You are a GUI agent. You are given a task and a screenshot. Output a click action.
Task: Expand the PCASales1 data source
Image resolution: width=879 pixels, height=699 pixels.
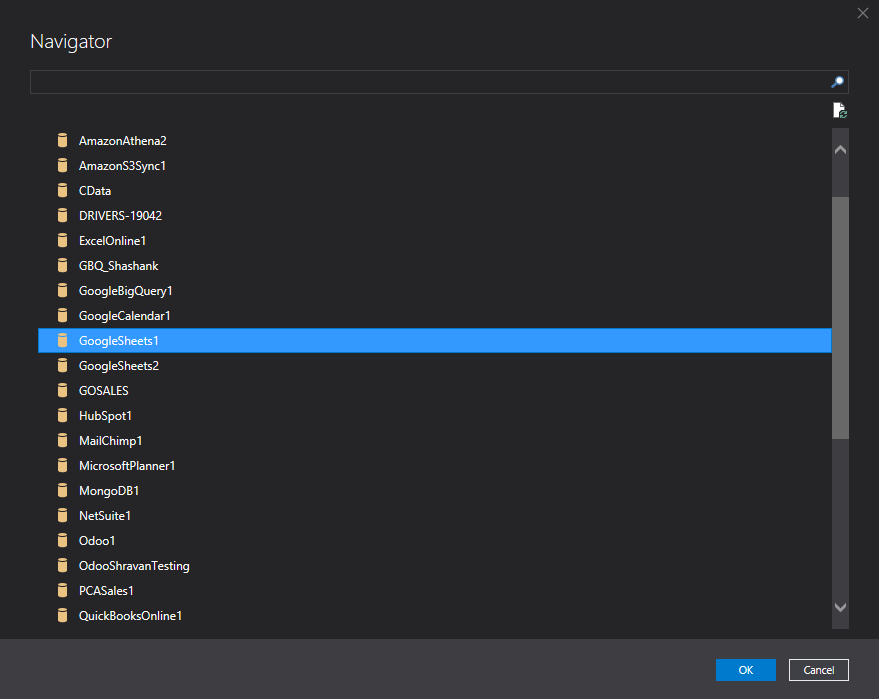[105, 590]
